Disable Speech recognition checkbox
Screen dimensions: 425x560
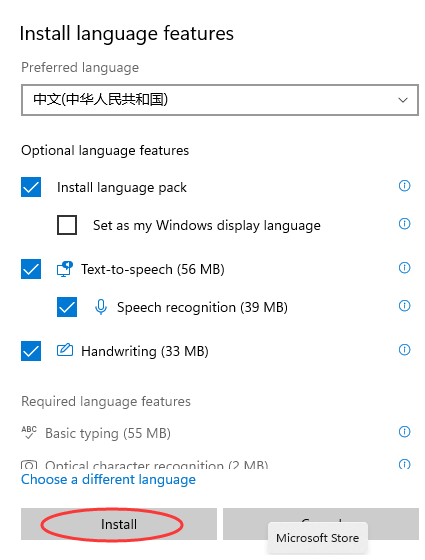pyautogui.click(x=67, y=307)
